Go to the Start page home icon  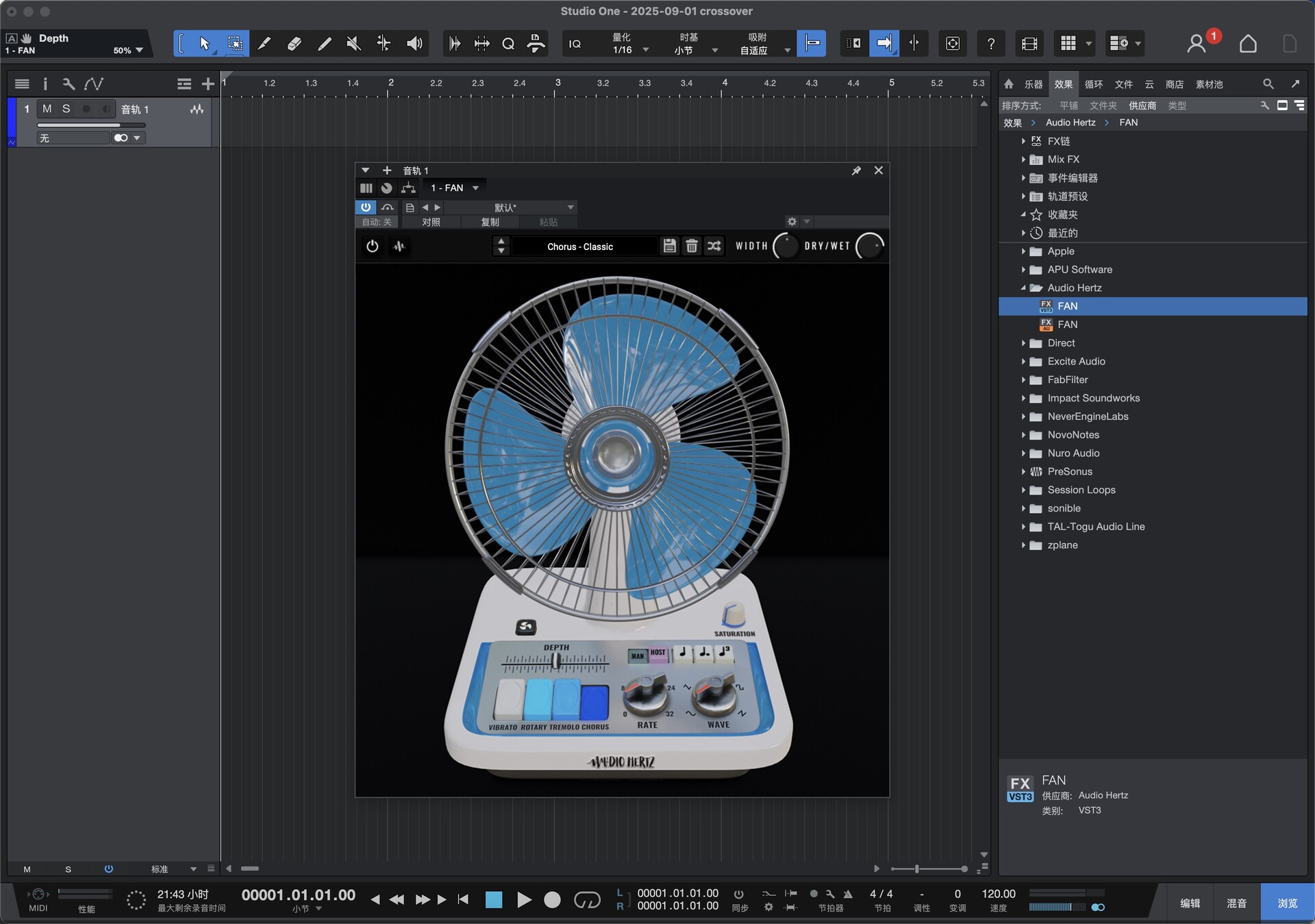[1248, 44]
